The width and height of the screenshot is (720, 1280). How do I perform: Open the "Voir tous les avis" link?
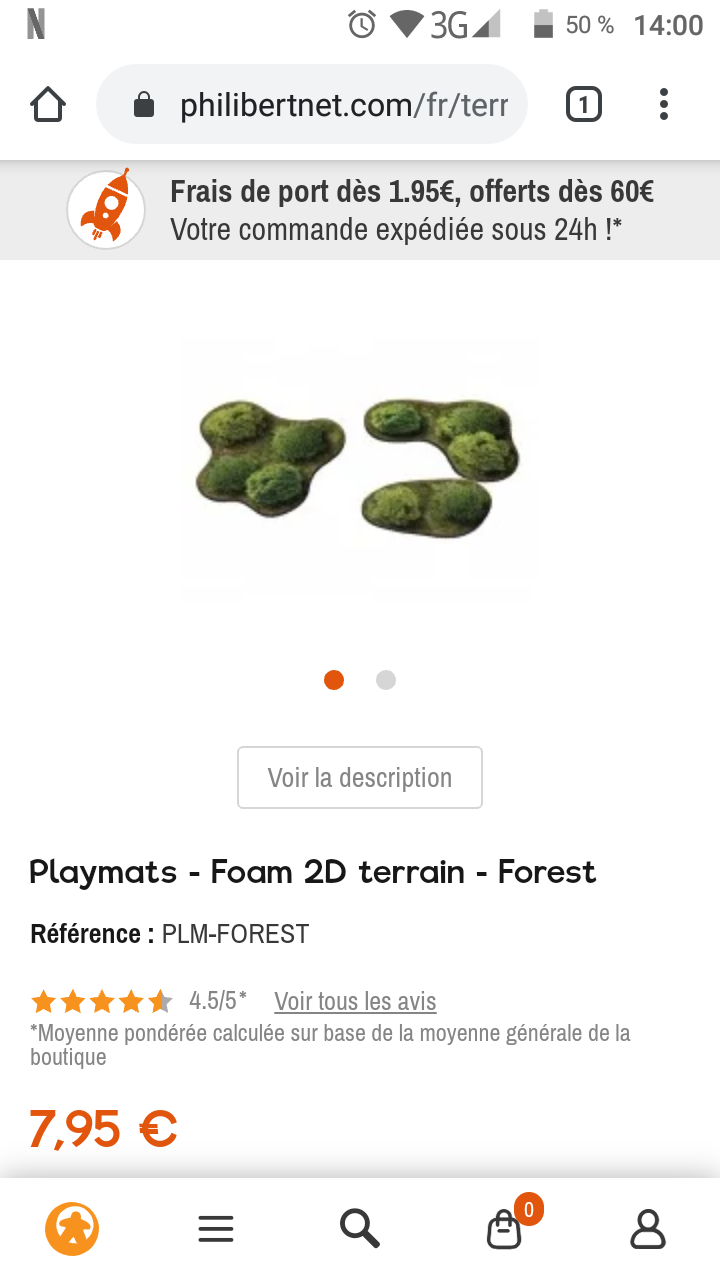355,1001
